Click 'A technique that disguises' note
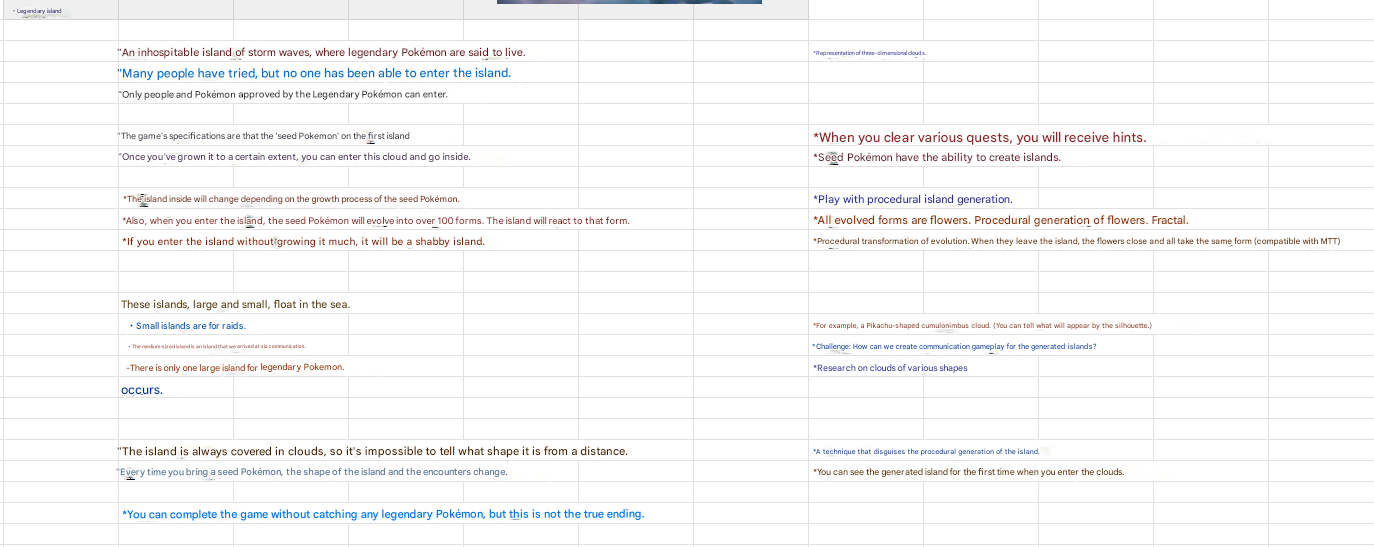Screen dimensions: 1374x547 (x=926, y=452)
